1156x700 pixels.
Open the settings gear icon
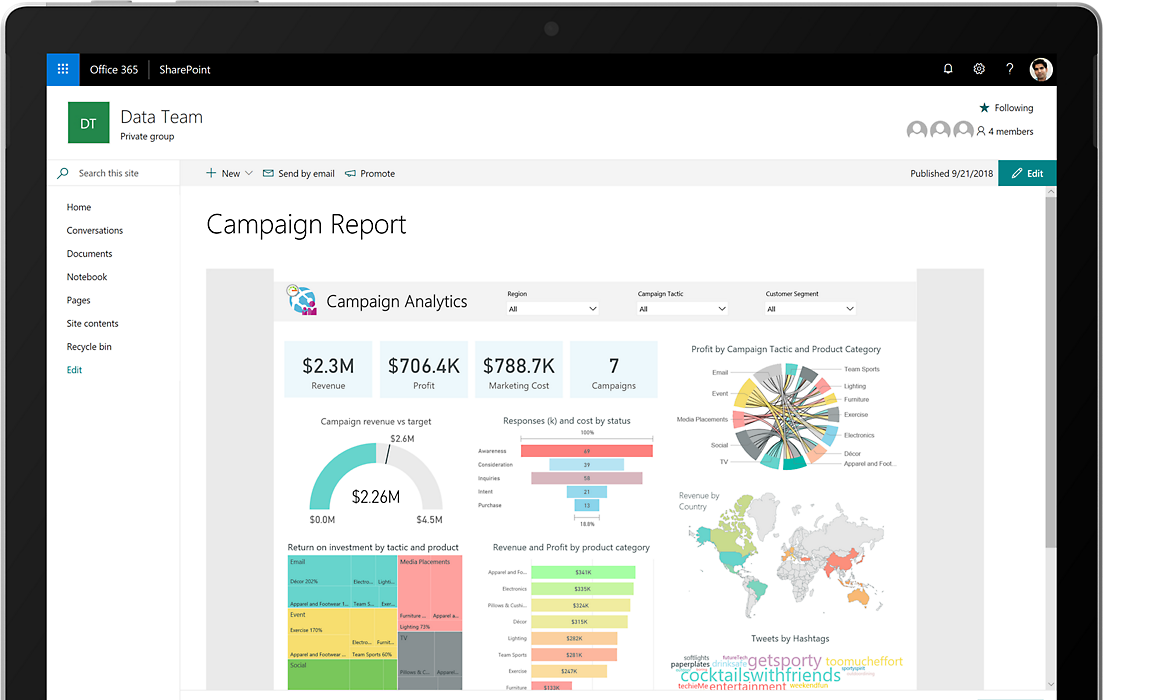979,69
